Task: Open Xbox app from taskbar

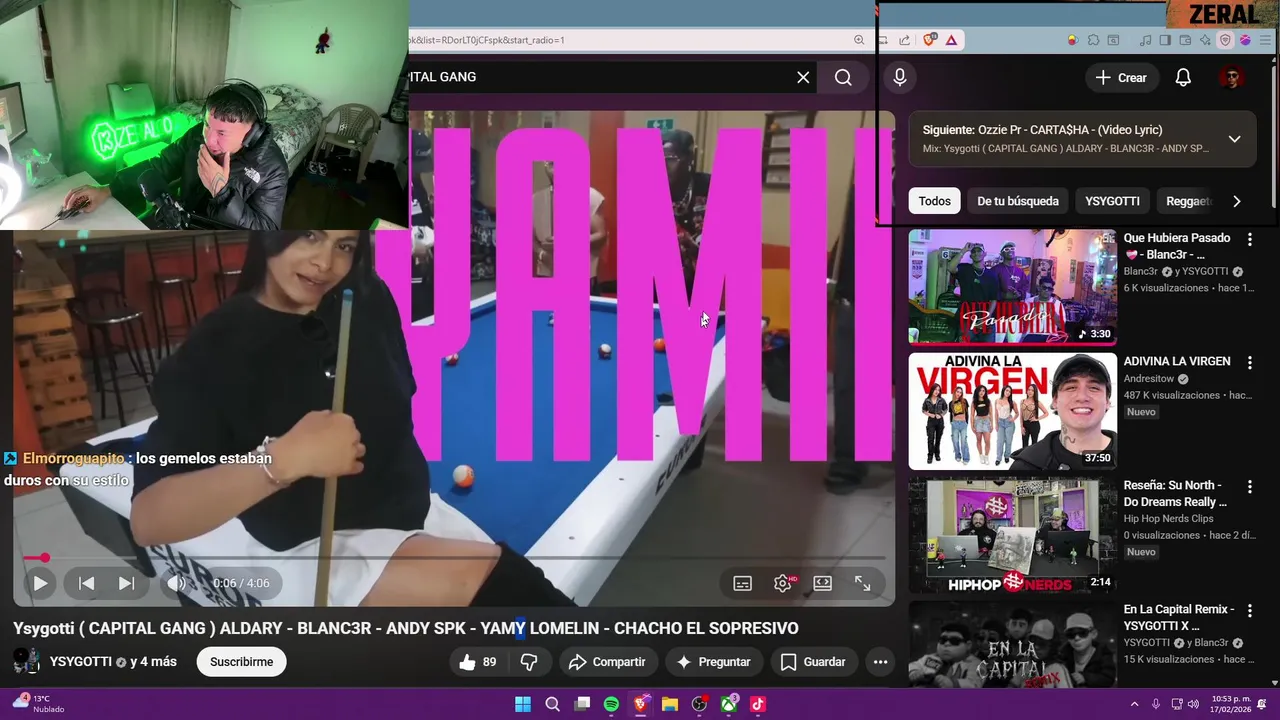Action: pos(729,704)
